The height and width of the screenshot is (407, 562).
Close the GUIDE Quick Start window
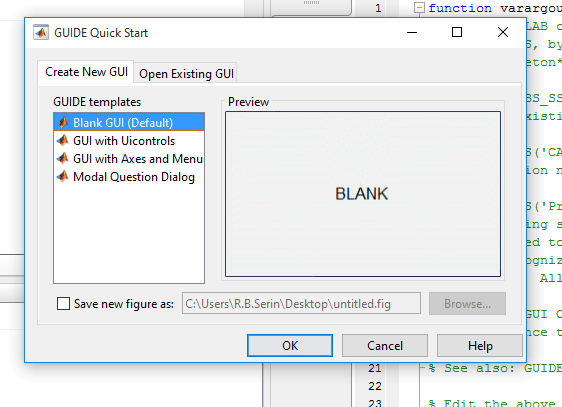pyautogui.click(x=503, y=32)
